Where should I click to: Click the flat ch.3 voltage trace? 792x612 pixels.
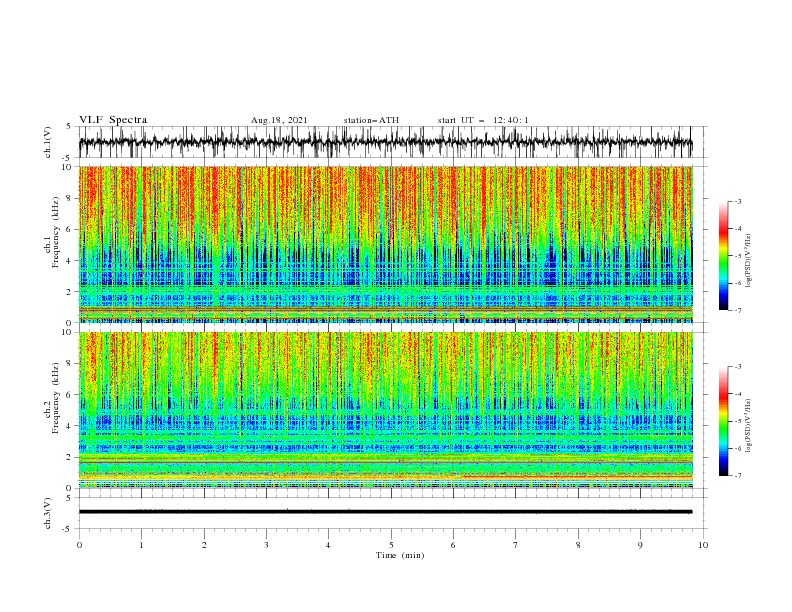pos(385,512)
